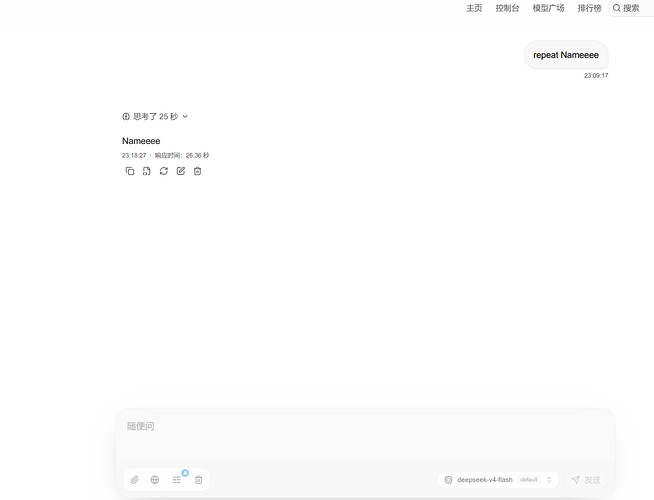Open 控制台 in the top navigation
Screen dimensions: 654x500
(507, 8)
